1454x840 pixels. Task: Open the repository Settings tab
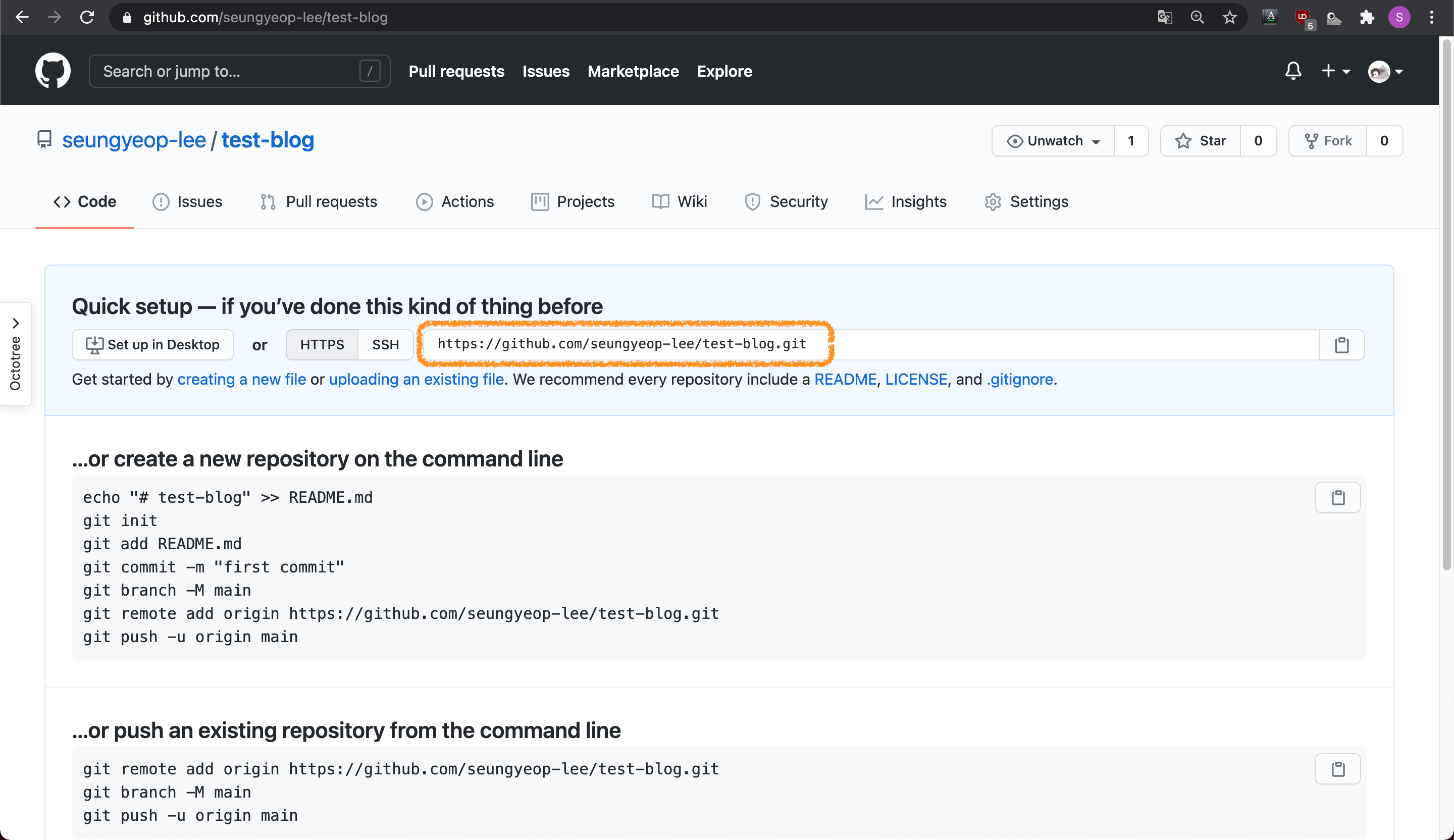click(x=1026, y=201)
